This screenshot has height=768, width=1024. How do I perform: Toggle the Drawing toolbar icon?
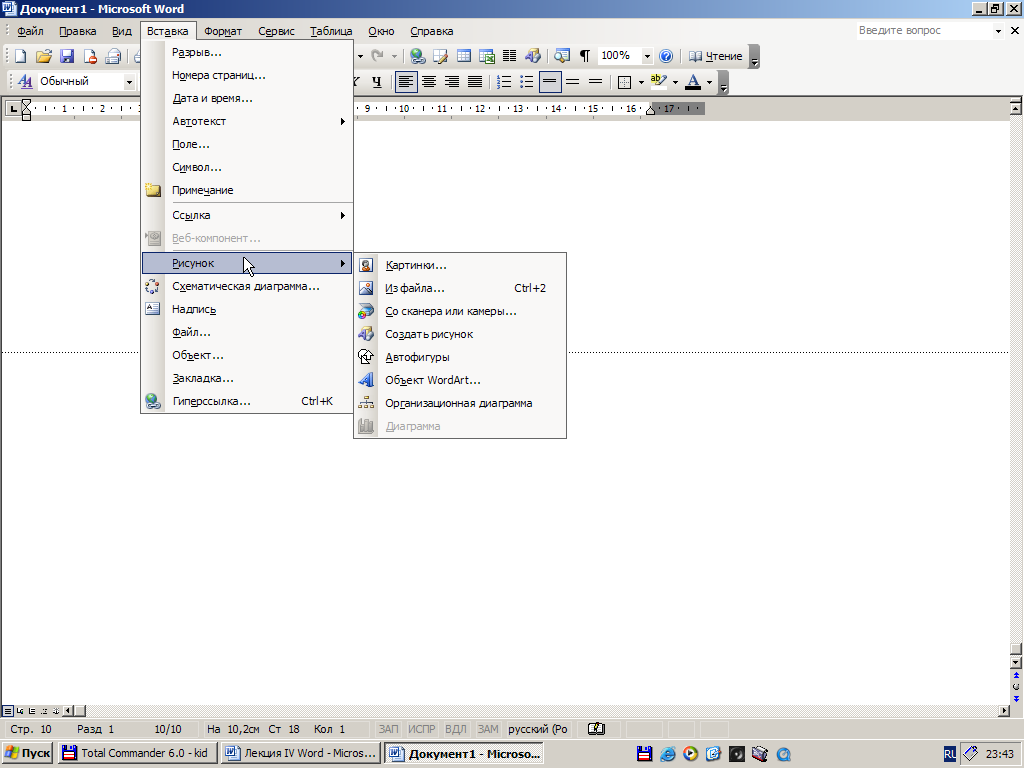pyautogui.click(x=532, y=56)
